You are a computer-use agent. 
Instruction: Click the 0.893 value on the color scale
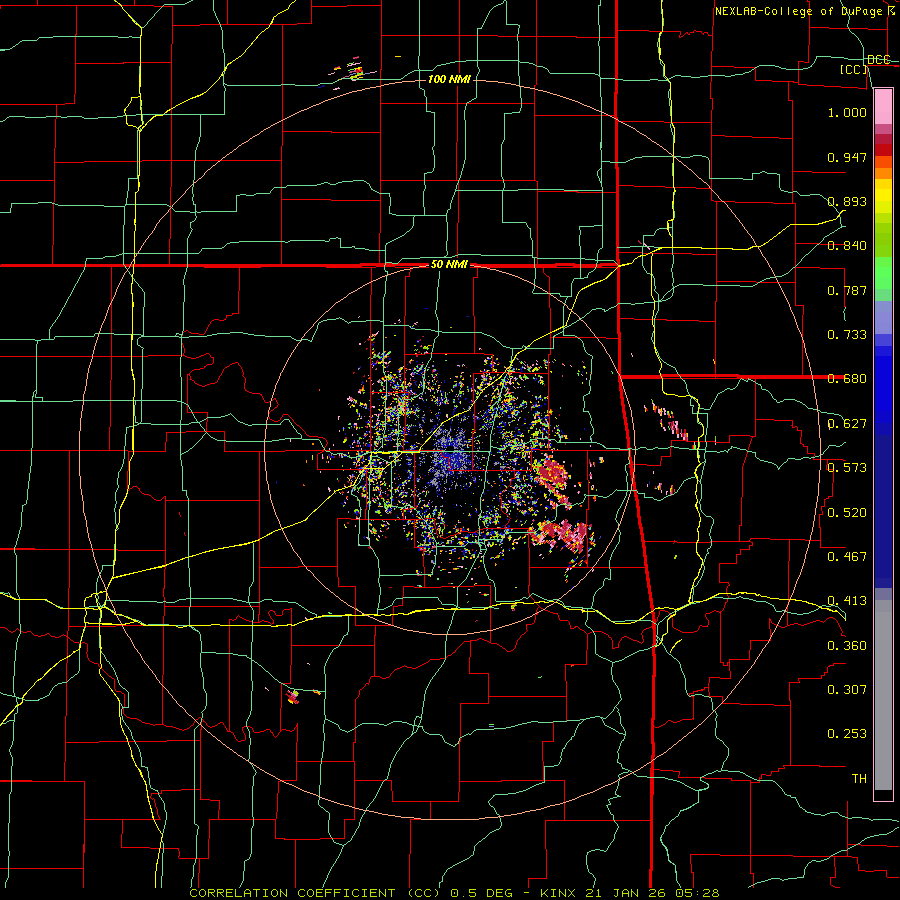(x=847, y=201)
